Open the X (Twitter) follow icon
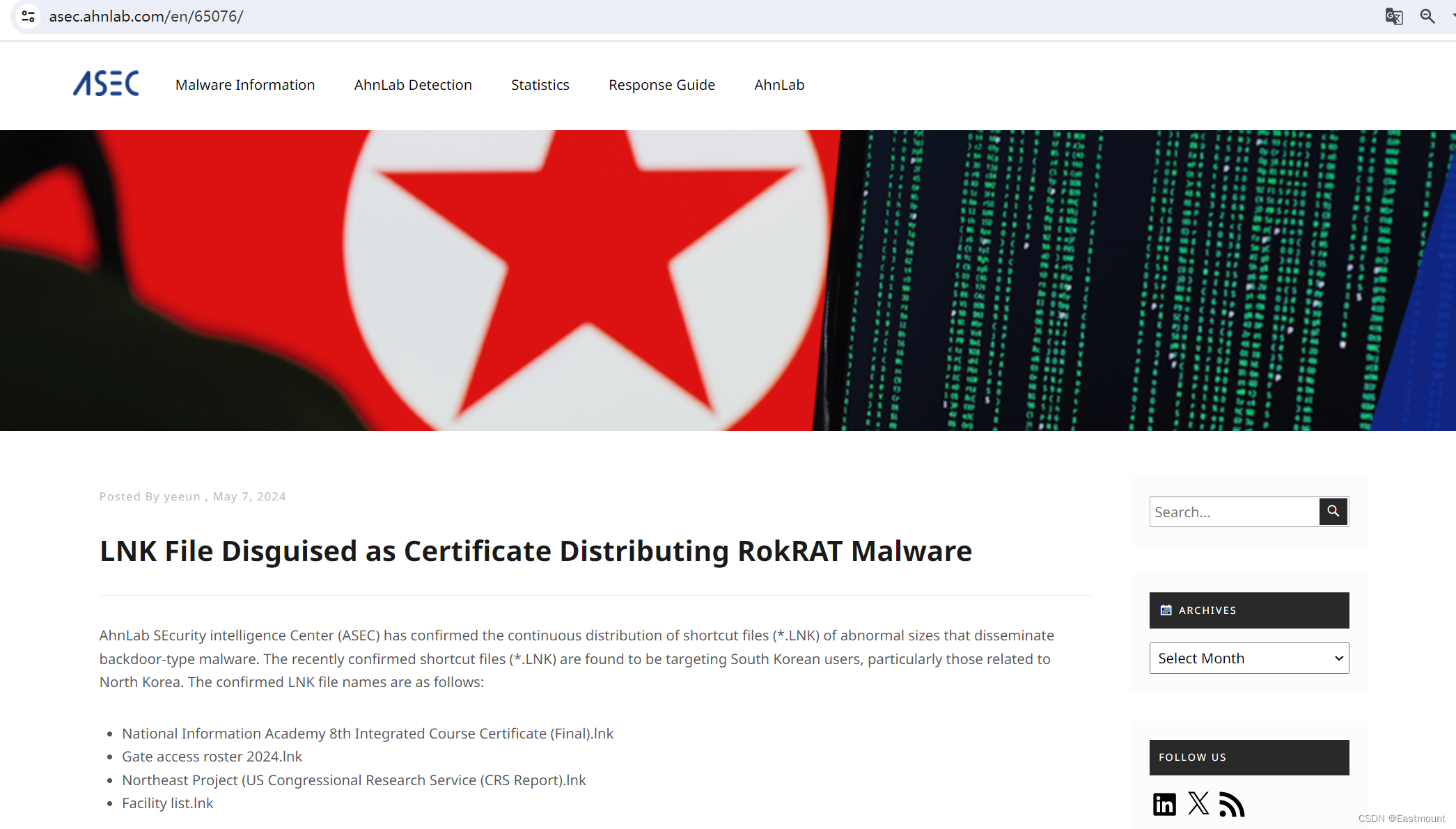The height and width of the screenshot is (829, 1456). click(x=1198, y=803)
